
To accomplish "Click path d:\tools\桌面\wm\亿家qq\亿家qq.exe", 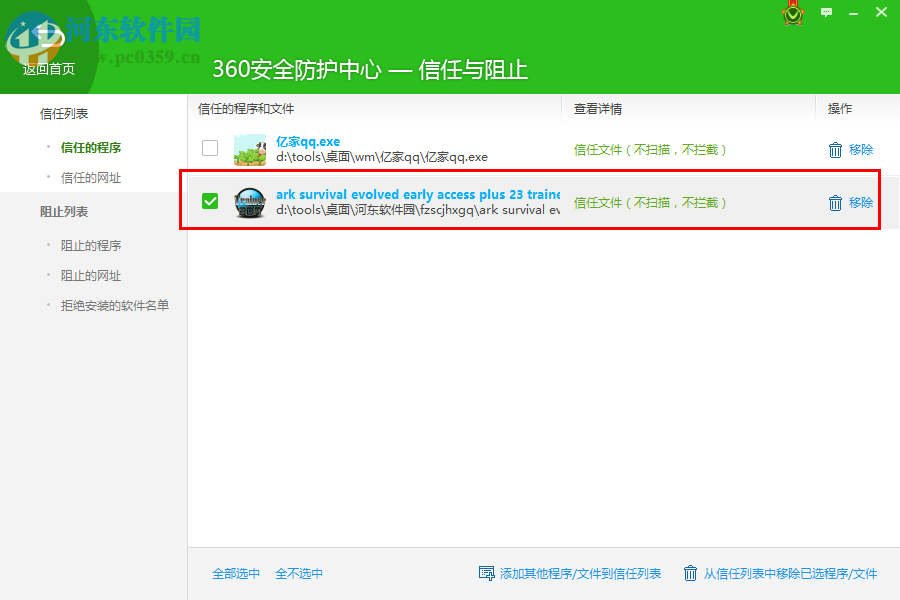I will point(382,157).
